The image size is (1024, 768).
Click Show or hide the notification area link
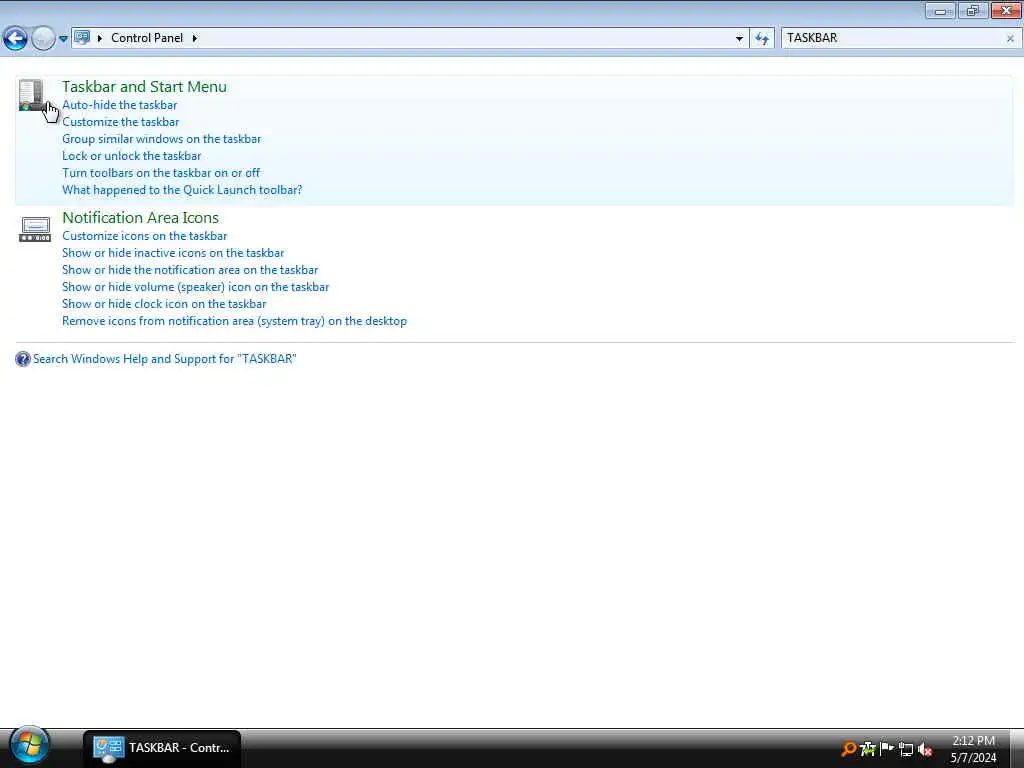[190, 270]
